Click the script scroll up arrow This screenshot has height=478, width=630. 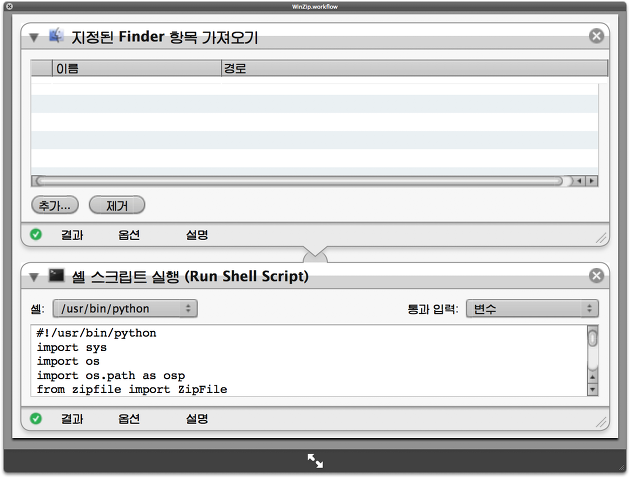[x=592, y=377]
